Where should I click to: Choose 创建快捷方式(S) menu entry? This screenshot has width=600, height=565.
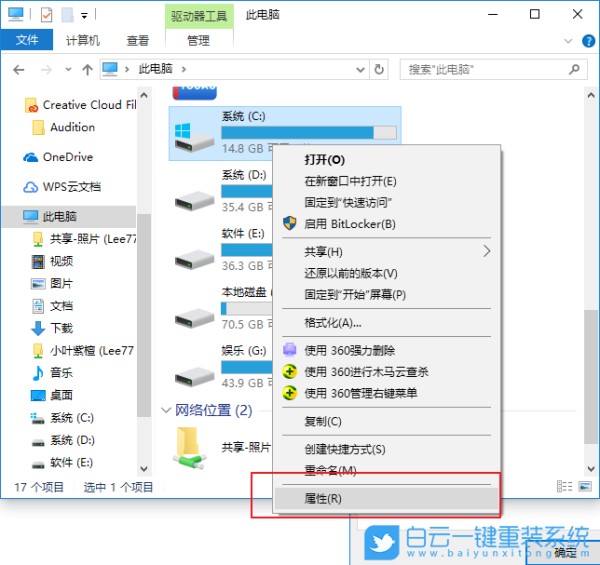[x=386, y=449]
